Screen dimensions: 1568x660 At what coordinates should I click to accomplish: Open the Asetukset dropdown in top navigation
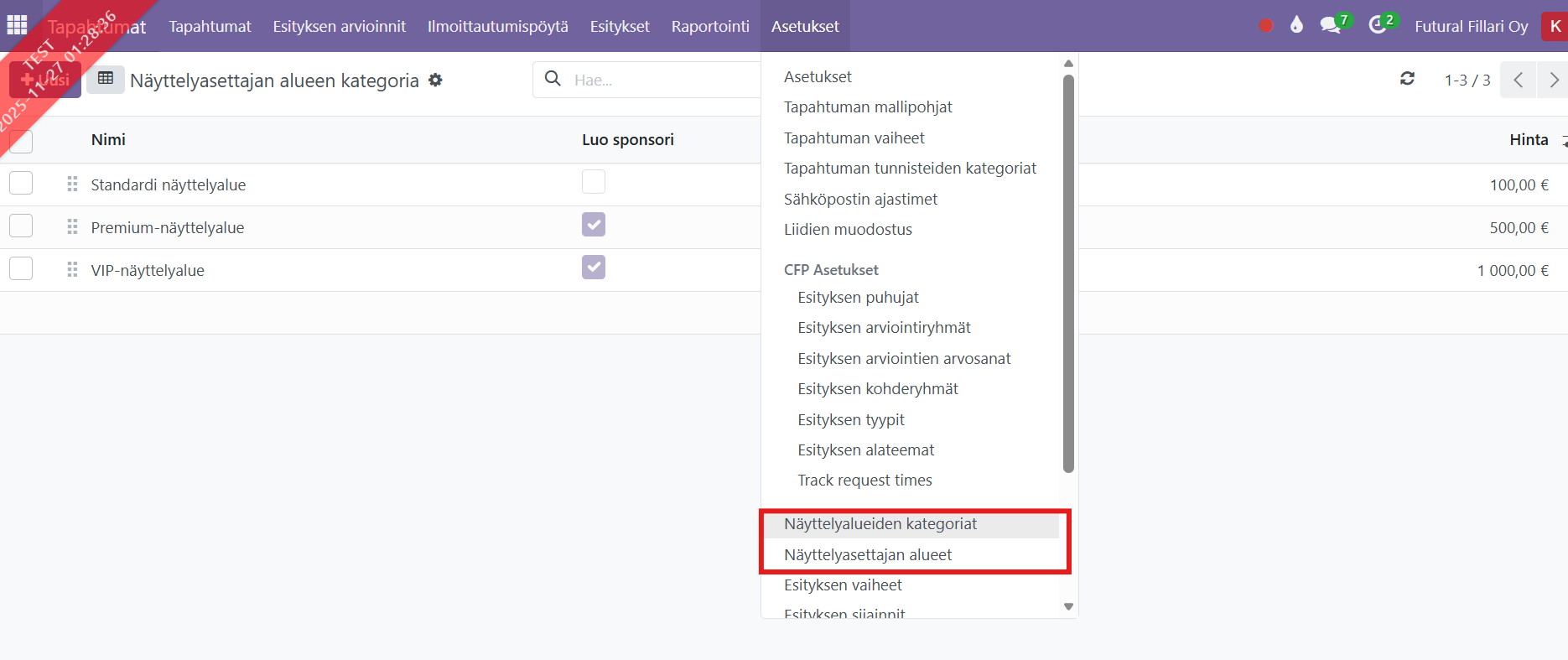(x=805, y=26)
